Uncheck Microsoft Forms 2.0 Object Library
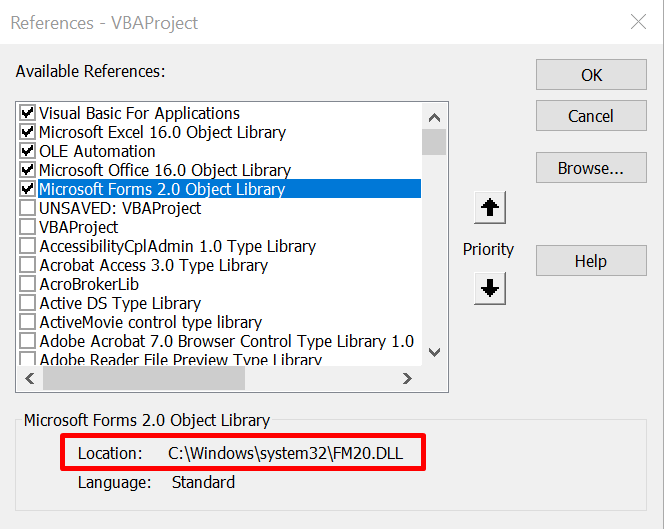 [28, 189]
